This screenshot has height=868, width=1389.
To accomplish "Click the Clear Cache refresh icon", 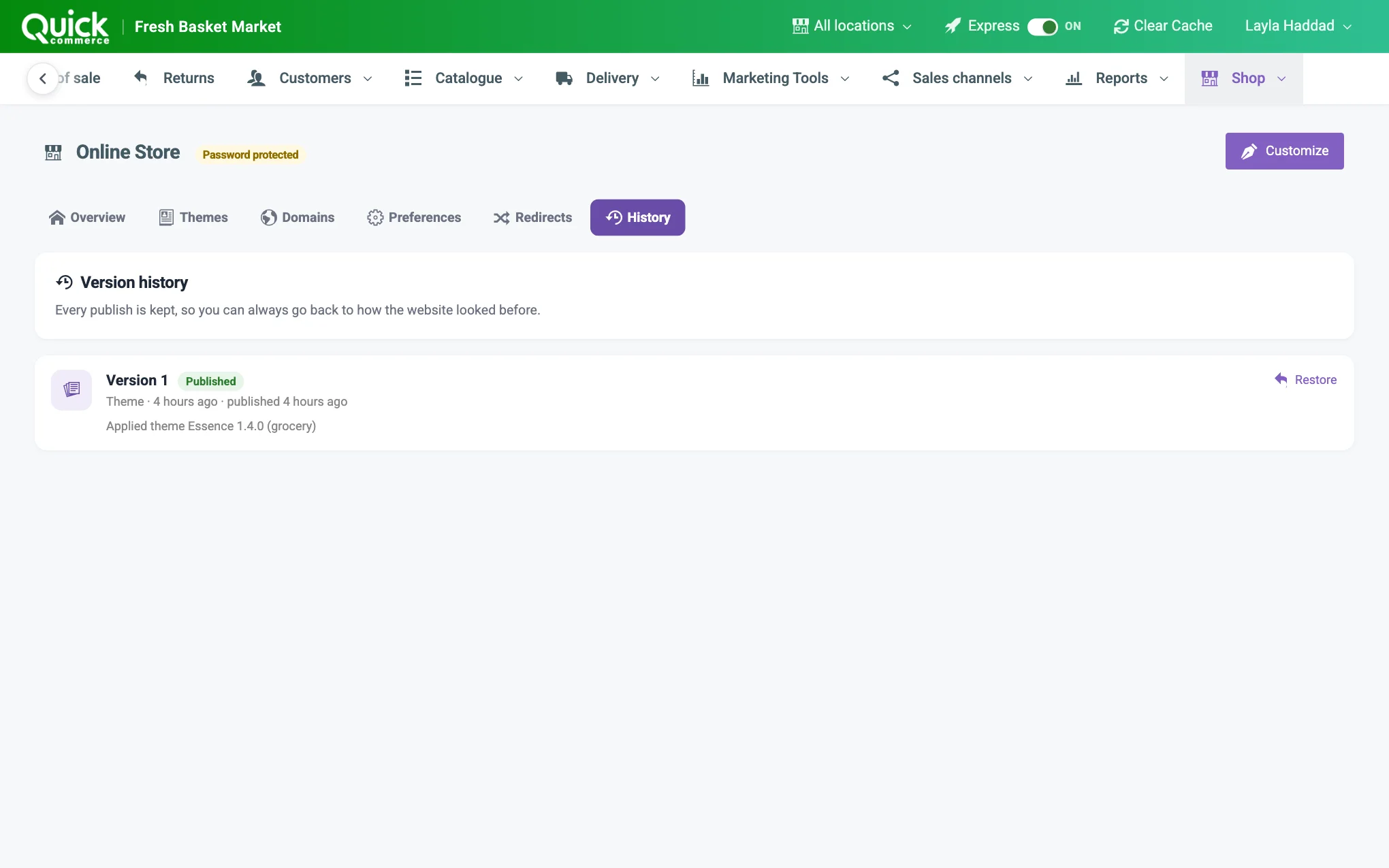I will (x=1121, y=27).
